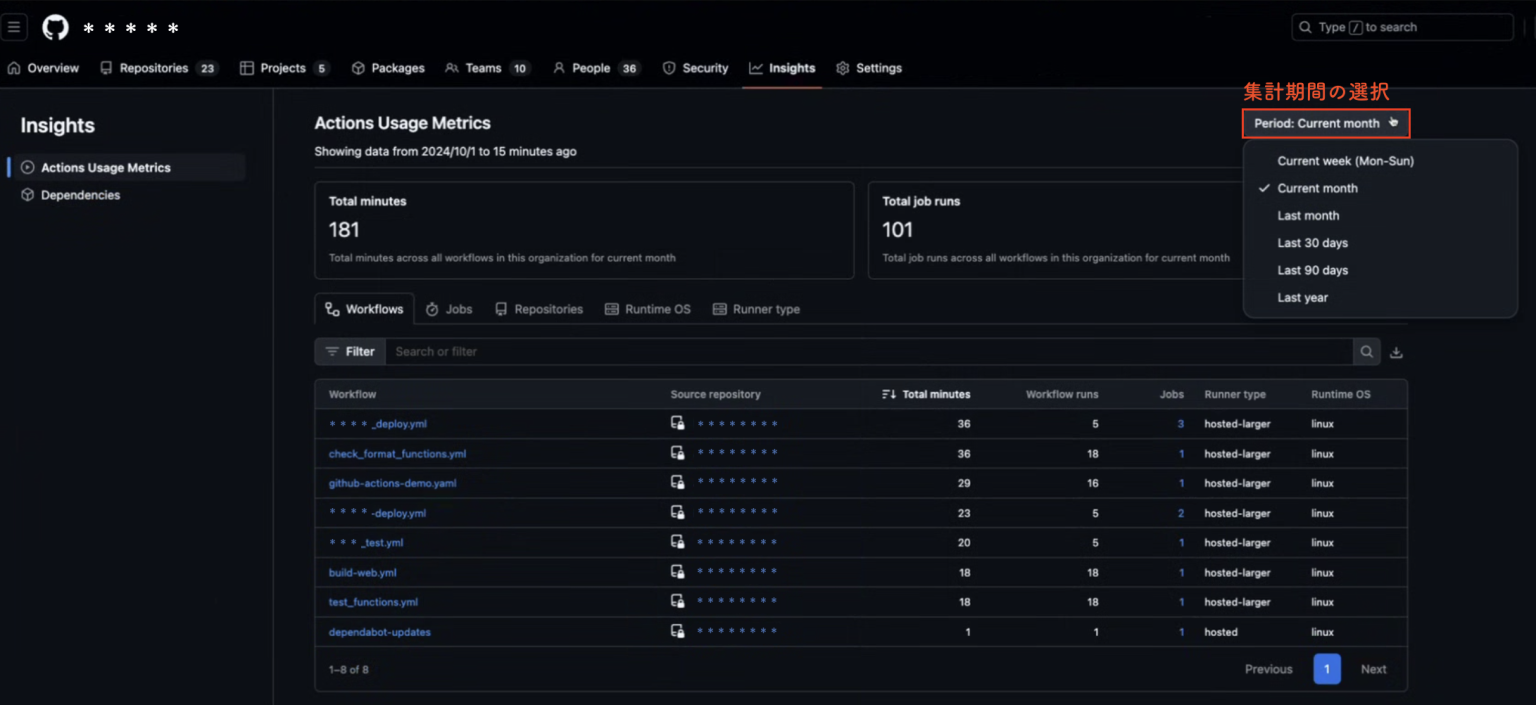Choose Current week (Mon-Sun) option
Viewport: 1536px width, 705px height.
coord(1345,161)
